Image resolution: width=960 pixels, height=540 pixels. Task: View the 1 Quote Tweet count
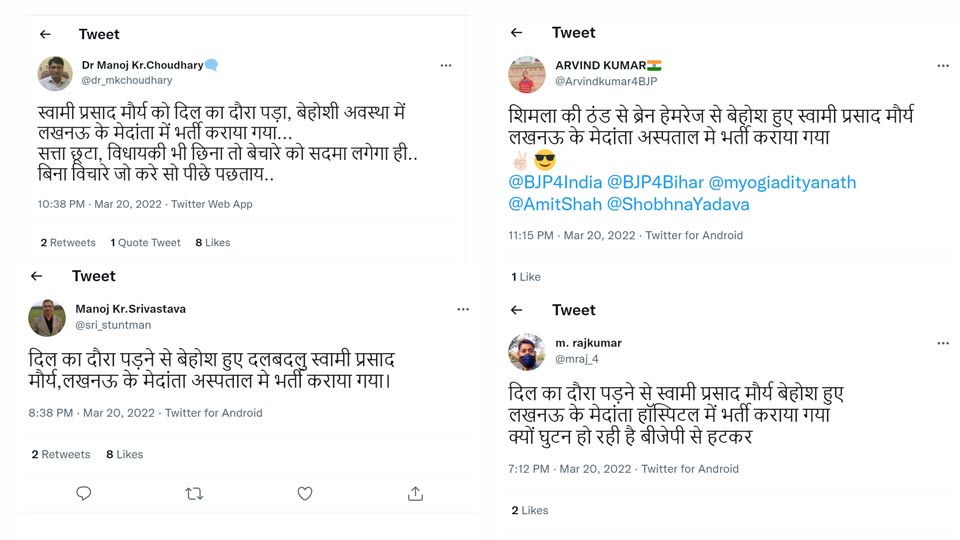pos(146,243)
